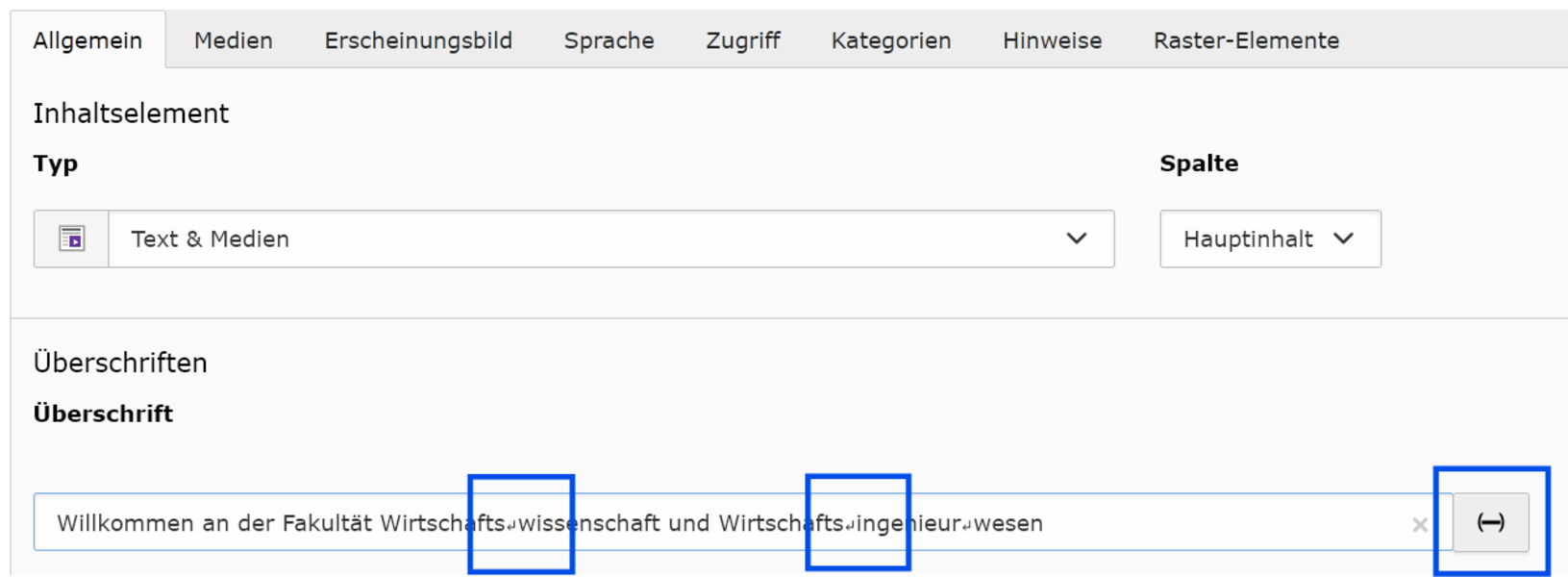
Task: Open the Typ dropdown showing Text & Medien
Action: pyautogui.click(x=610, y=238)
